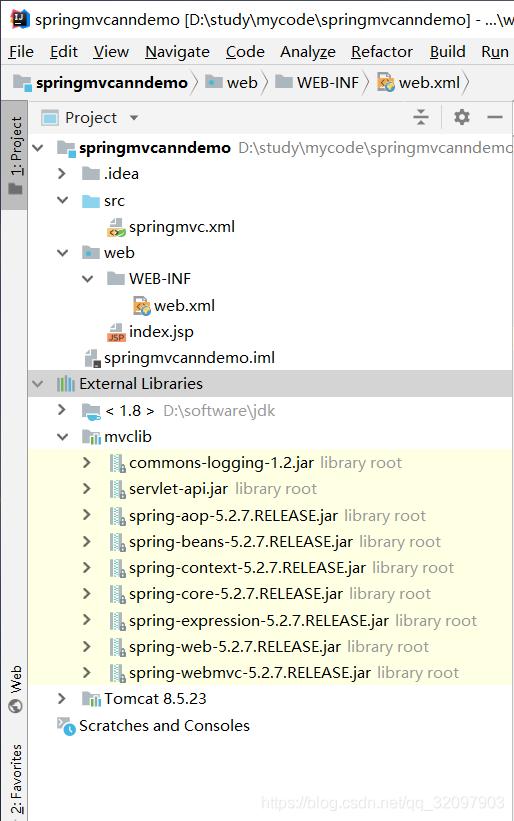Viewport: 514px width, 821px height.
Task: Open the Project view dropdown arrow
Action: tap(134, 118)
